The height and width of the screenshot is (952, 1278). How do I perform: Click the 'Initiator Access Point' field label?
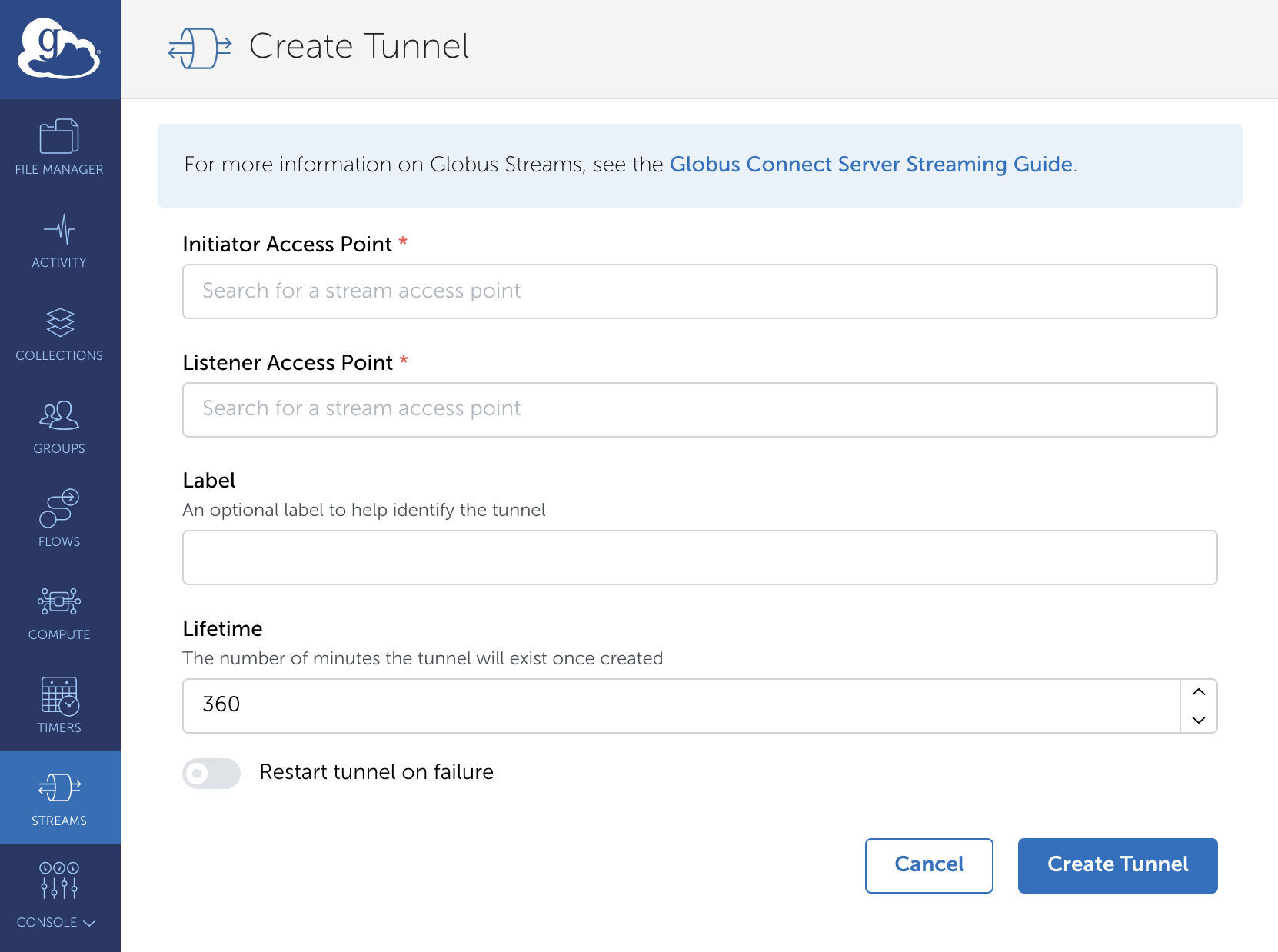(288, 245)
